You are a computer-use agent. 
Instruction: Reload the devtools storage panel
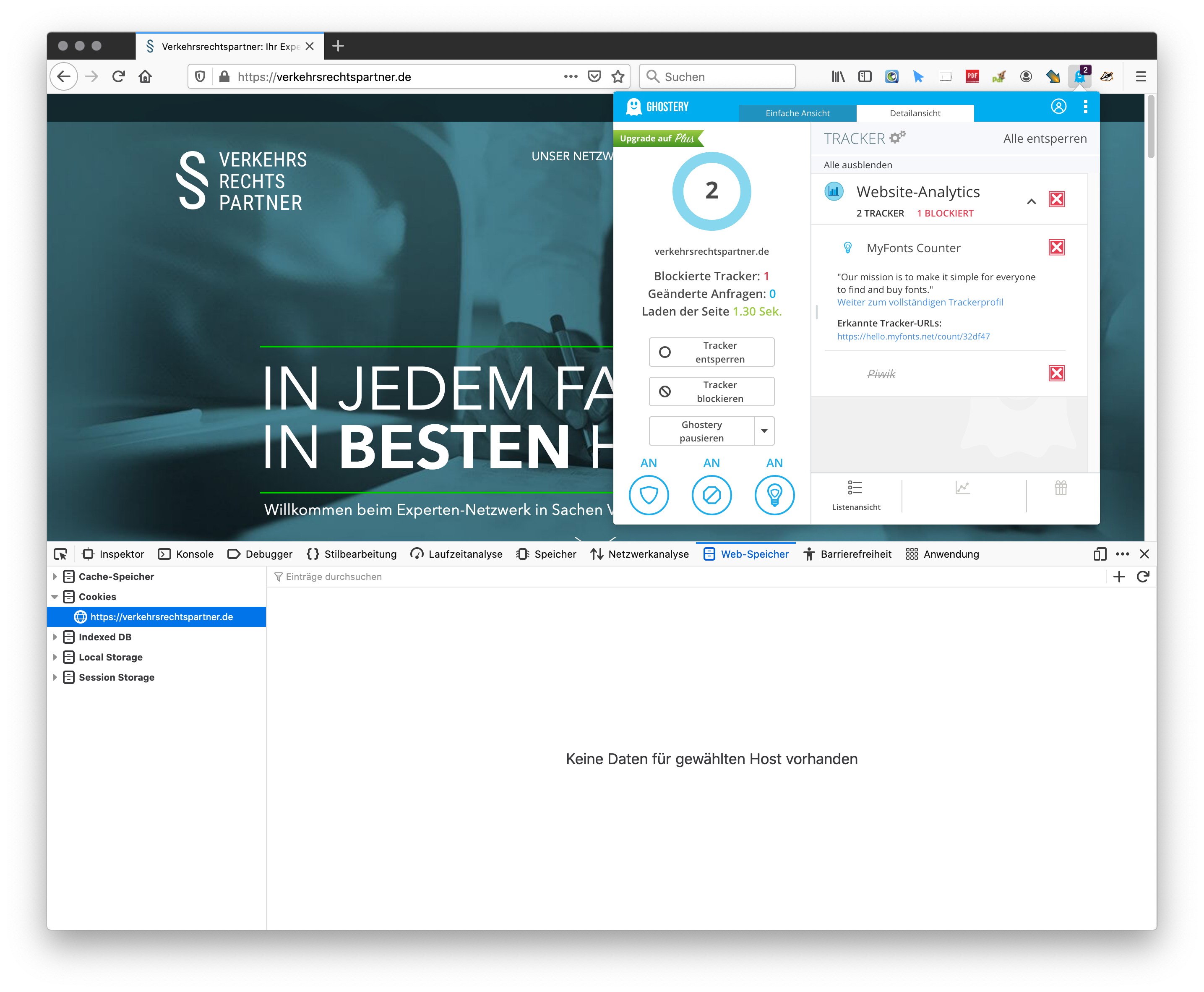point(1143,577)
